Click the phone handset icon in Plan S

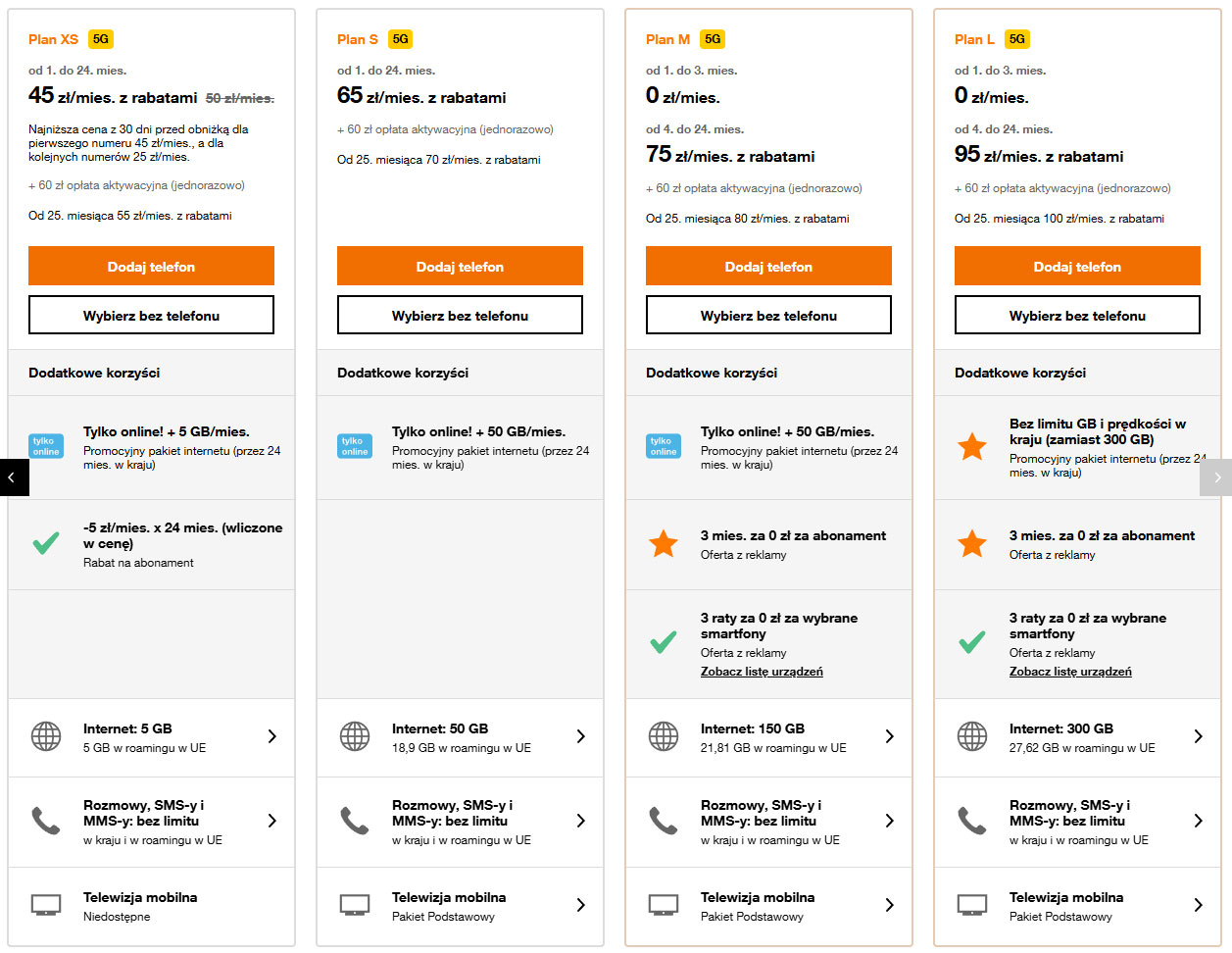pyautogui.click(x=355, y=821)
